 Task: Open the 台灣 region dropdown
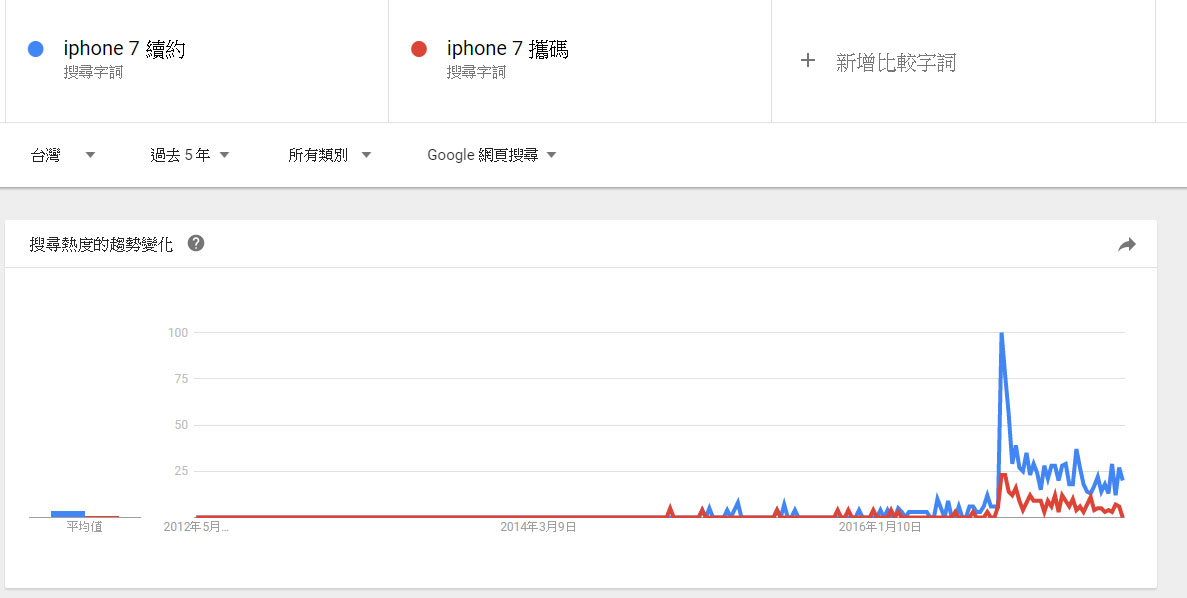pos(62,155)
